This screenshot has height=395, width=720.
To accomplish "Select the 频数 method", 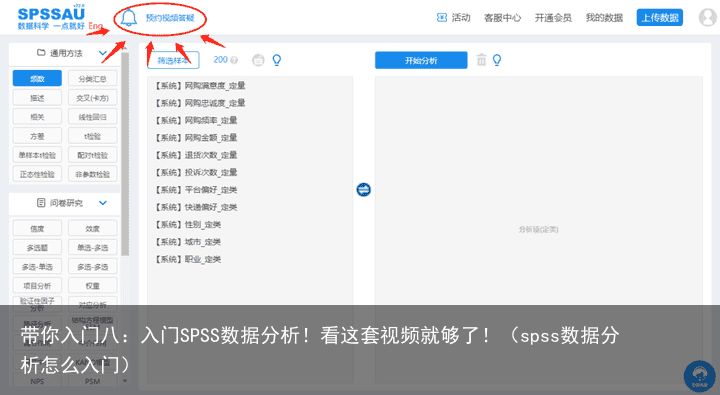I will click(x=37, y=79).
